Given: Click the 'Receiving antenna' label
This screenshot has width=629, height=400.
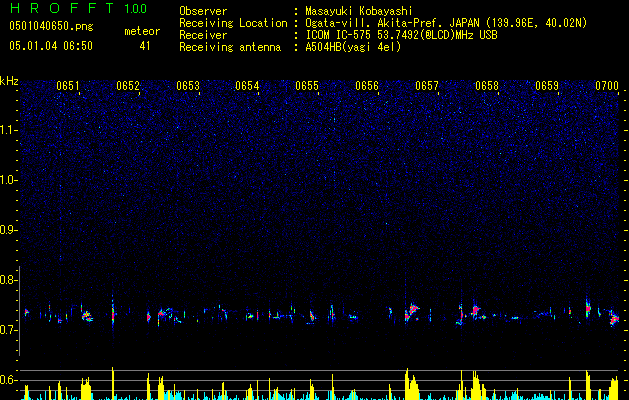Looking at the screenshot, I should [230, 47].
